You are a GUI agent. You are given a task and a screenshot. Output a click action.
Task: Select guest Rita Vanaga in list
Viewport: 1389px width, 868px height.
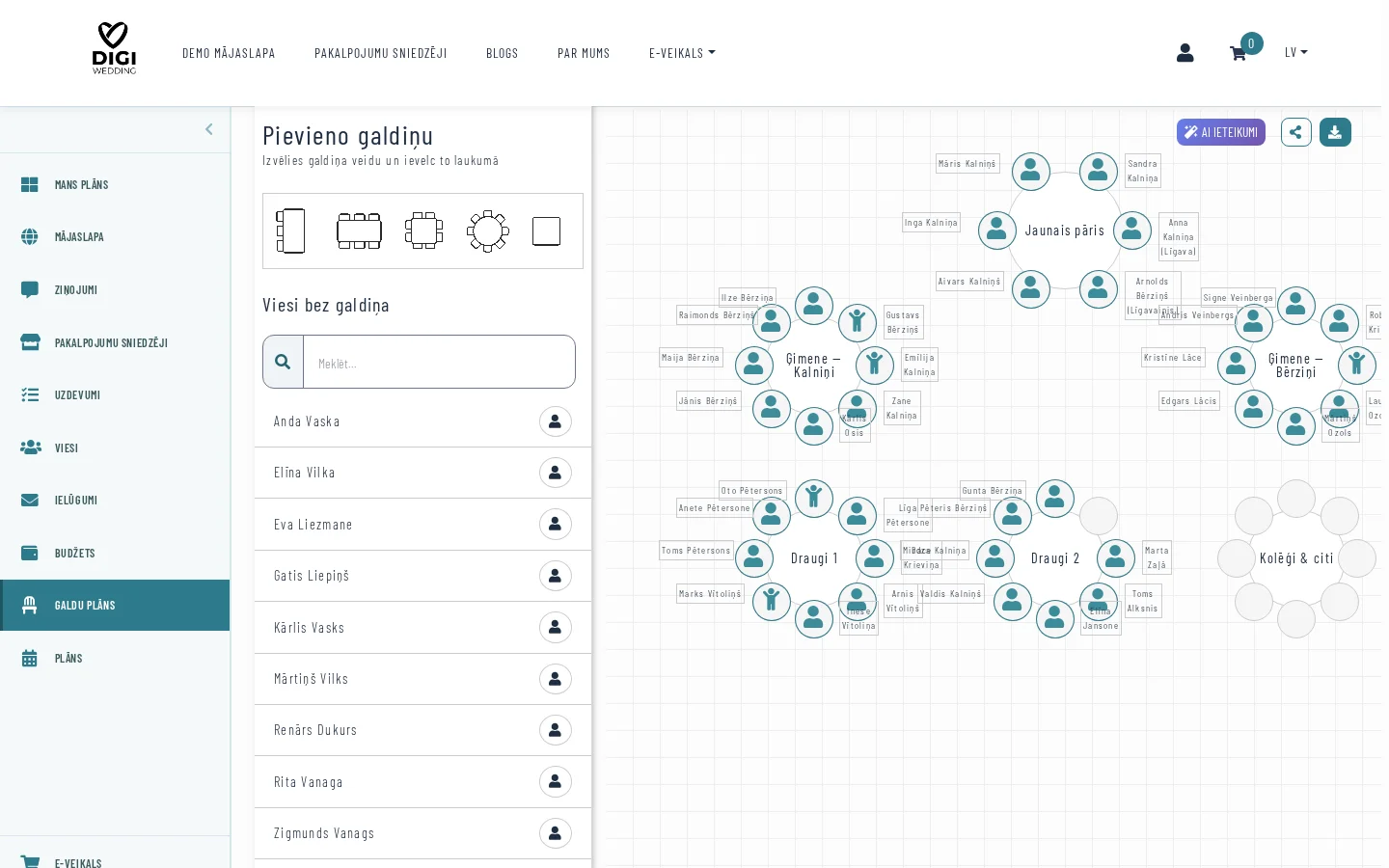309,782
